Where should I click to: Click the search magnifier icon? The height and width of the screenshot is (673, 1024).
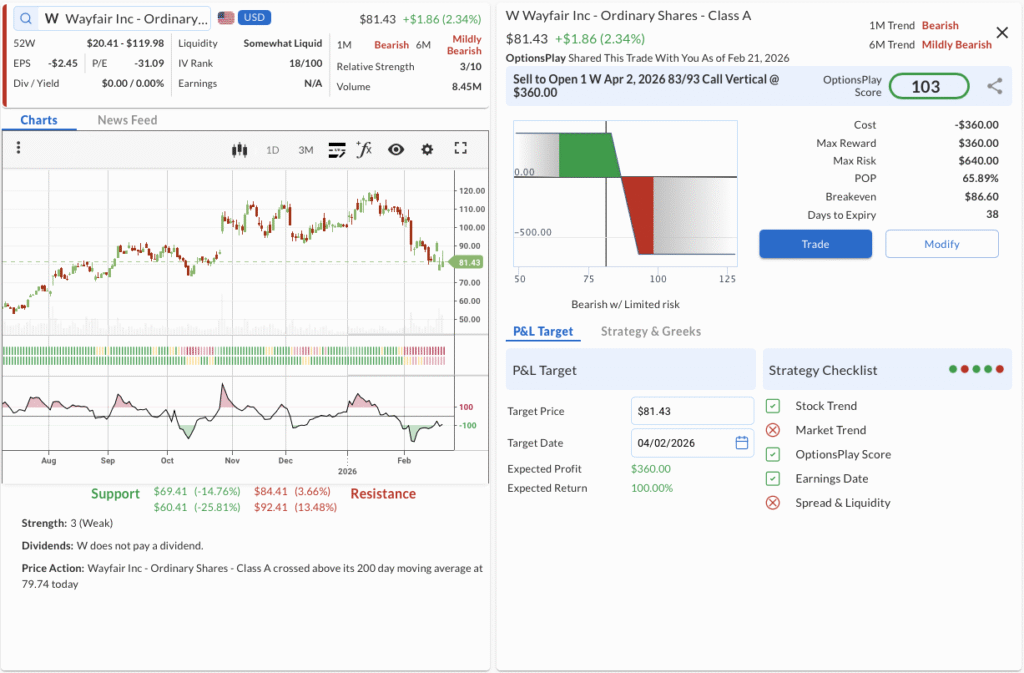[25, 19]
